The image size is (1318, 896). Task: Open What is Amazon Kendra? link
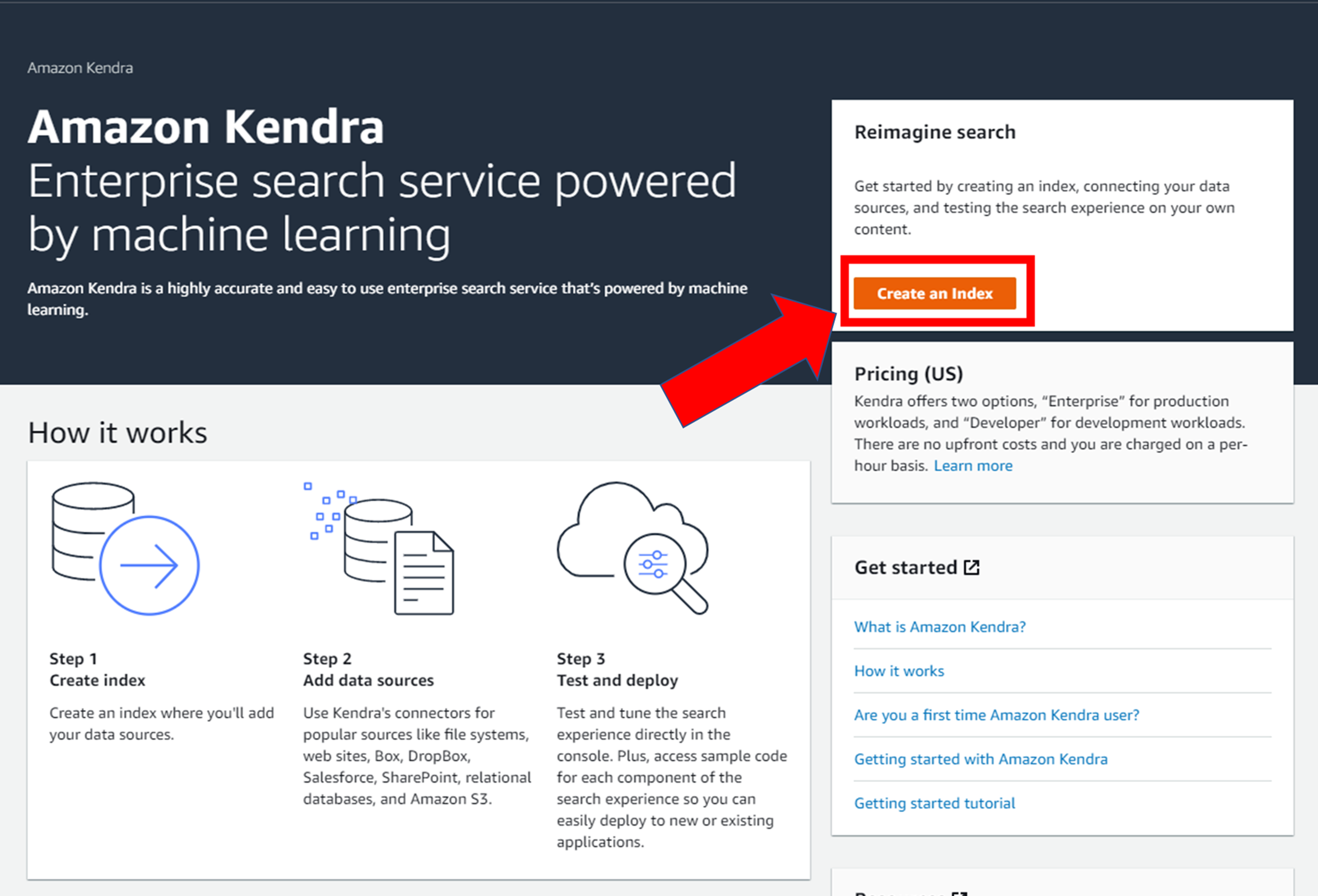(x=939, y=626)
